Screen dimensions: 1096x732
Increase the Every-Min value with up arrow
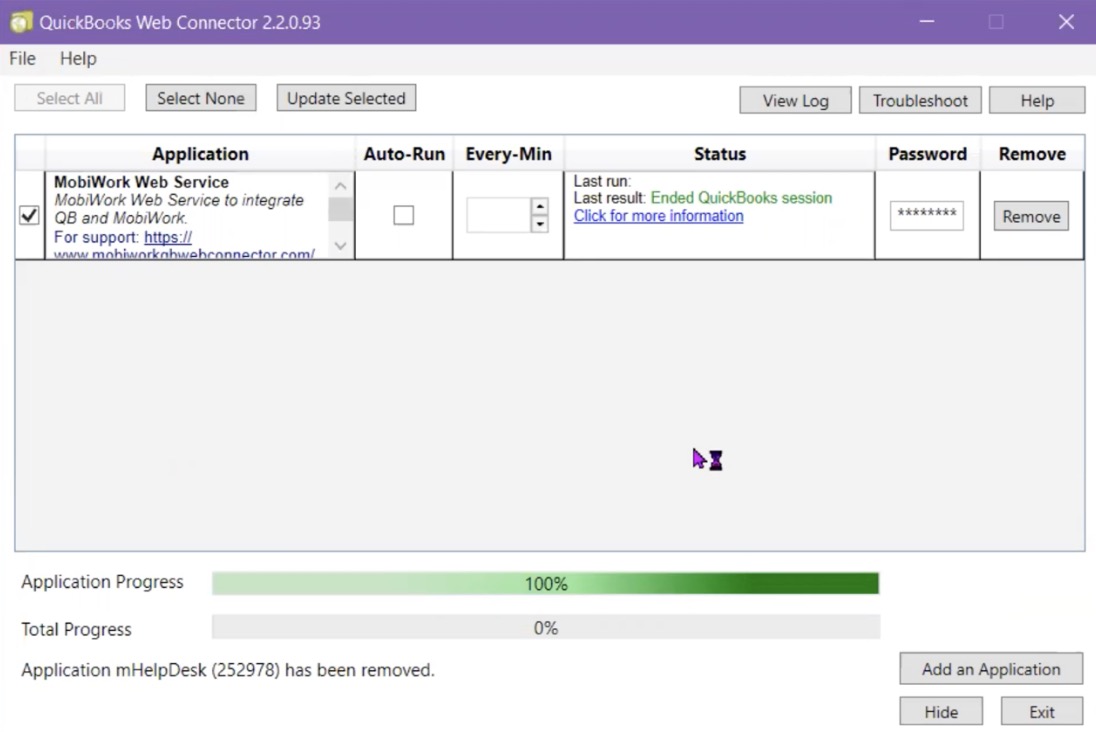[x=540, y=207]
